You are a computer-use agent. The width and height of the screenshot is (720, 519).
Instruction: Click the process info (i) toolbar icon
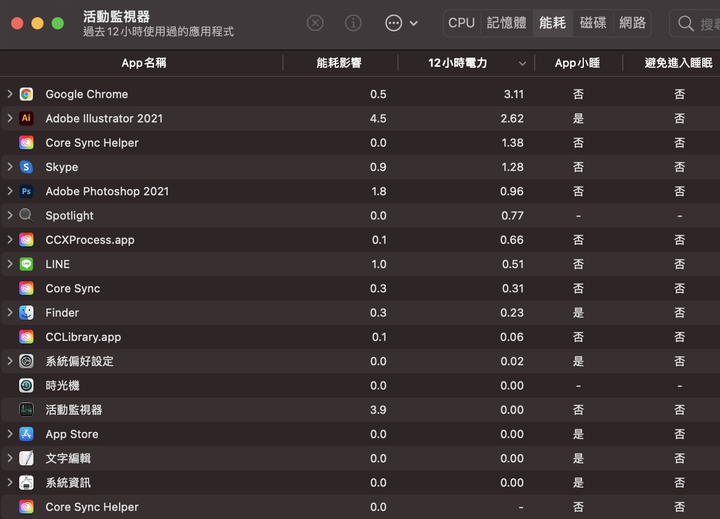[353, 23]
